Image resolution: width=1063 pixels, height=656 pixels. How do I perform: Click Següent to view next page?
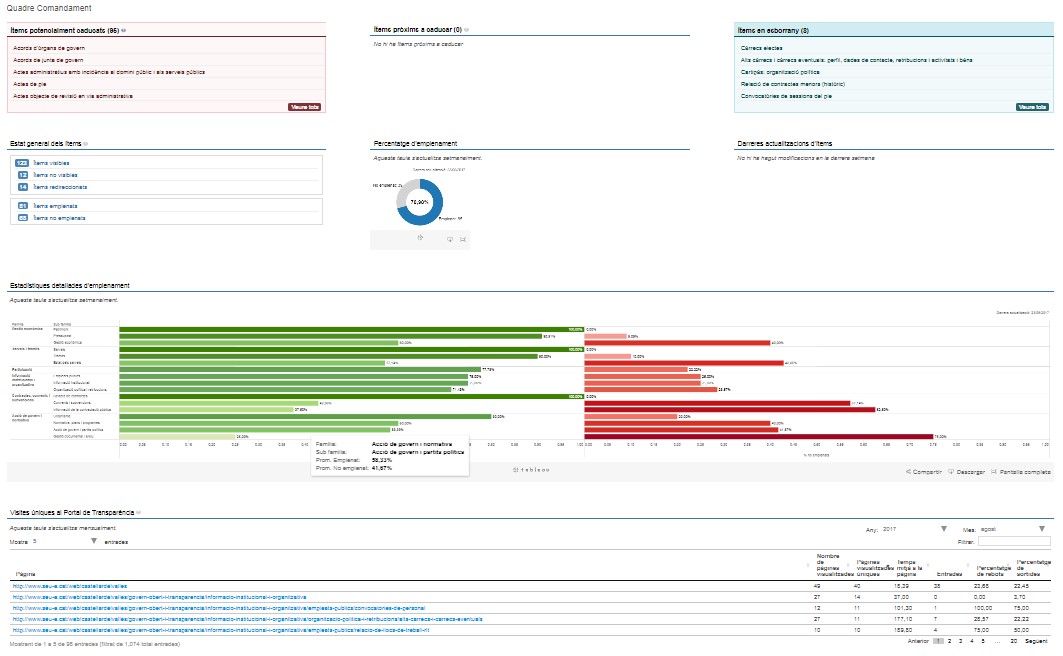1038,640
